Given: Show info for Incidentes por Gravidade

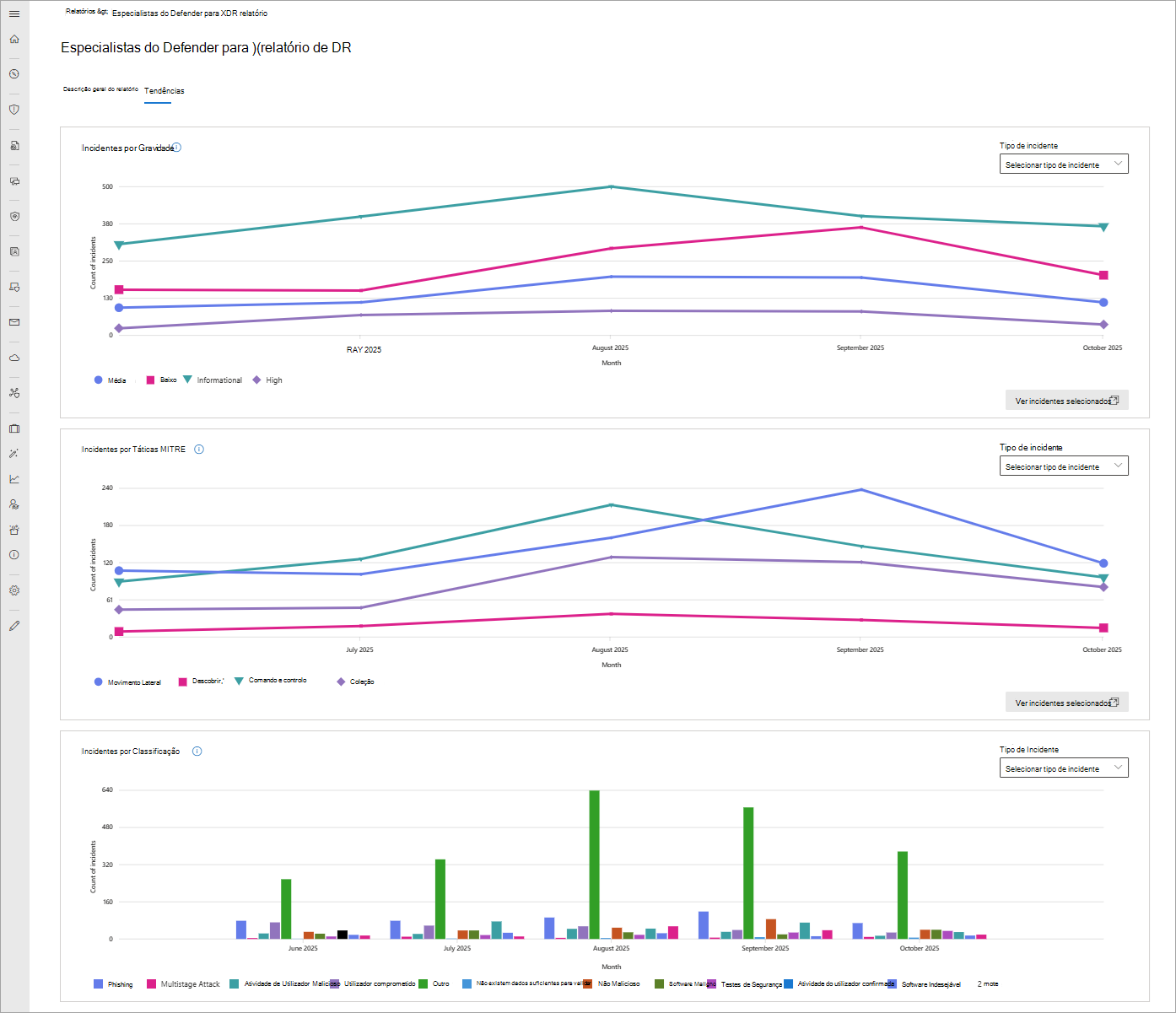Looking at the screenshot, I should click(x=177, y=148).
